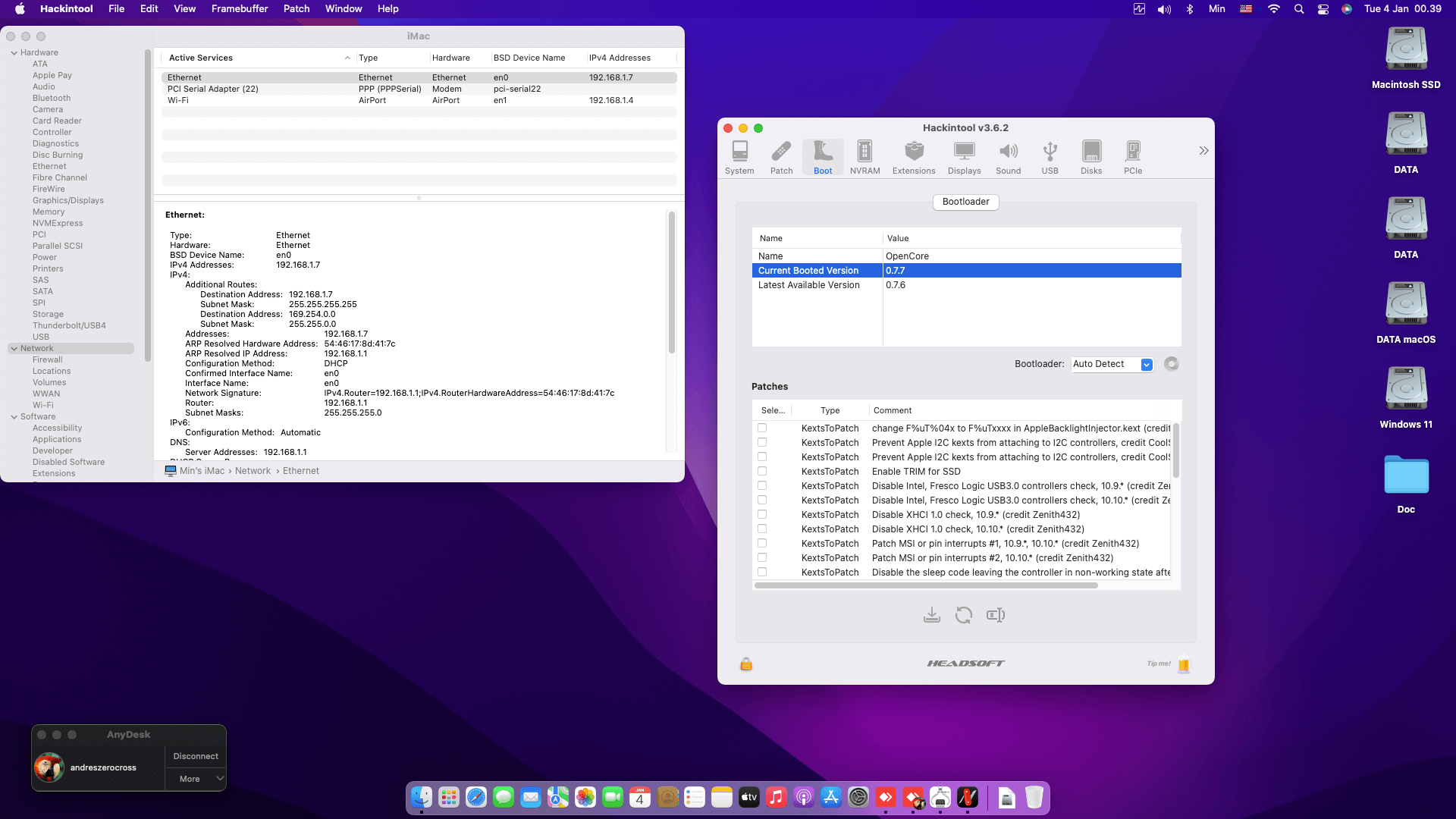The height and width of the screenshot is (819, 1456).
Task: Open the File menu
Action: 117,9
